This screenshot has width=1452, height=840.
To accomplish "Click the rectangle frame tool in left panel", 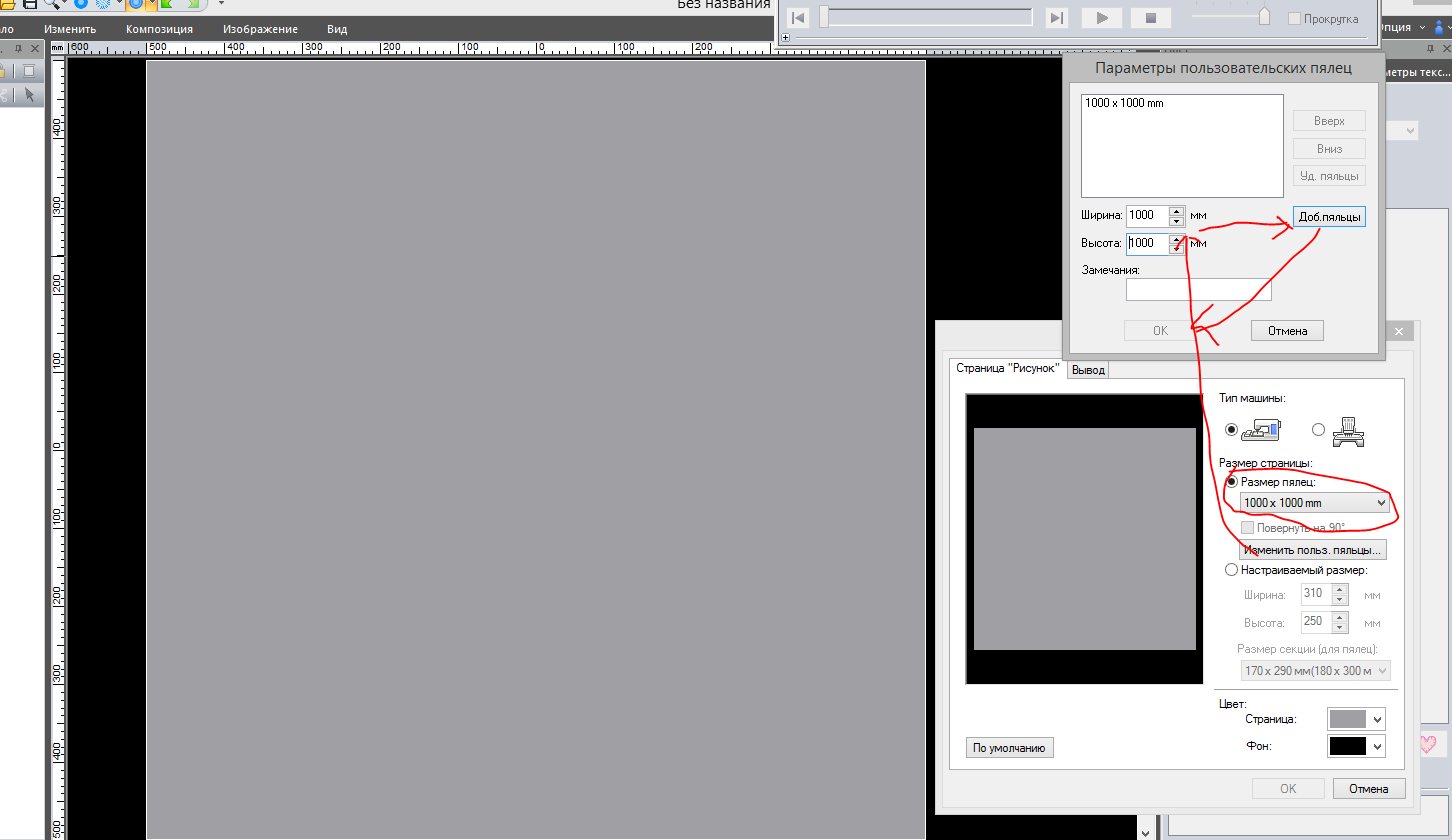I will coord(29,71).
